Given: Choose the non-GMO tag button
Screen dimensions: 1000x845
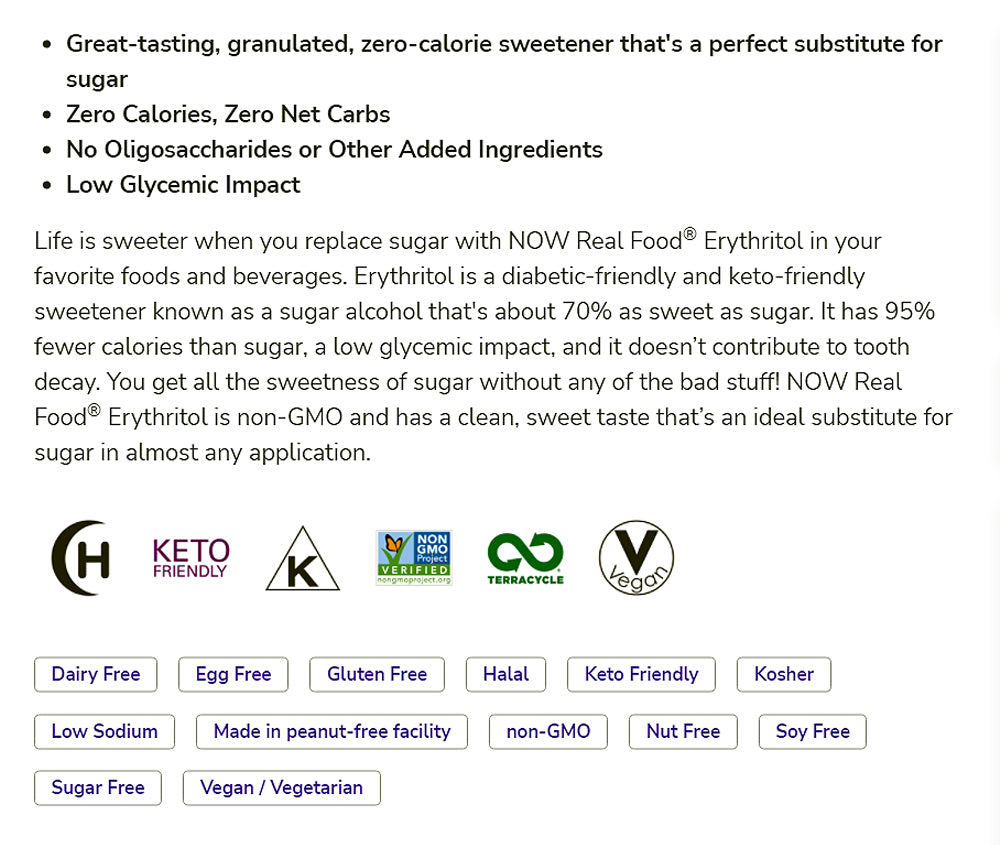Looking at the screenshot, I should [x=548, y=731].
